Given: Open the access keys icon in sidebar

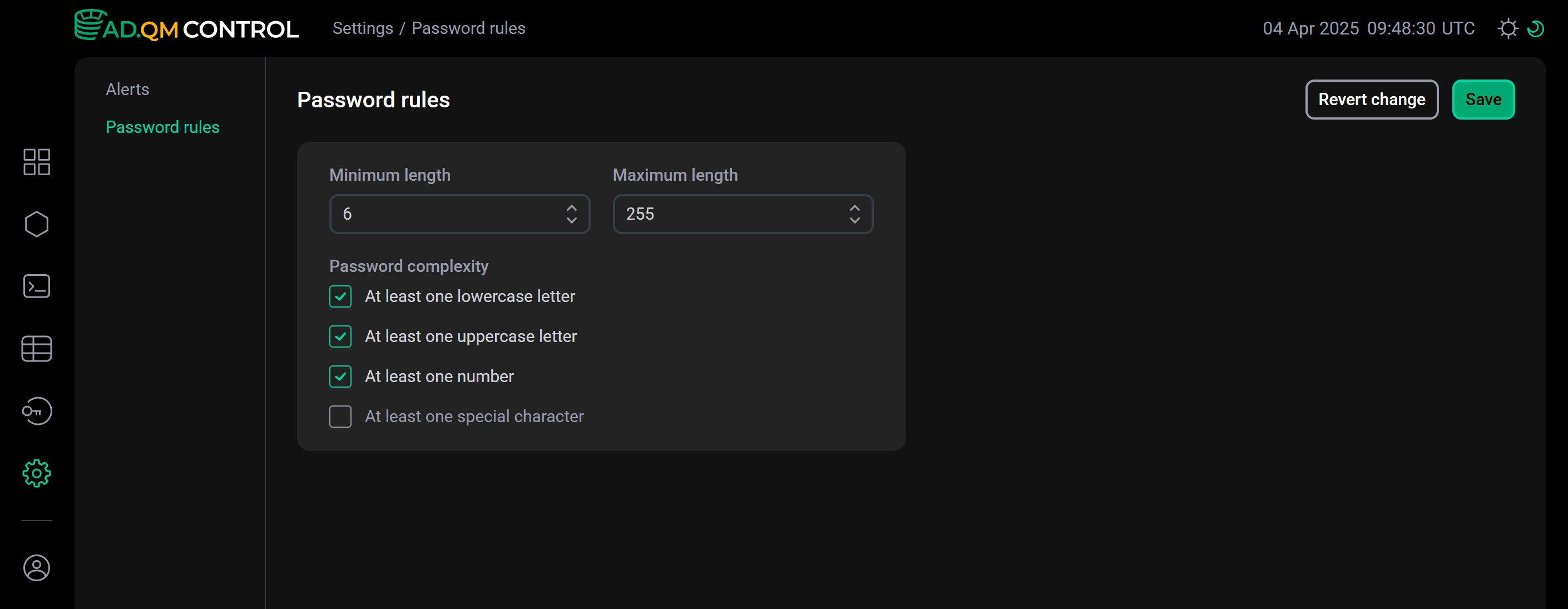Looking at the screenshot, I should tap(36, 410).
